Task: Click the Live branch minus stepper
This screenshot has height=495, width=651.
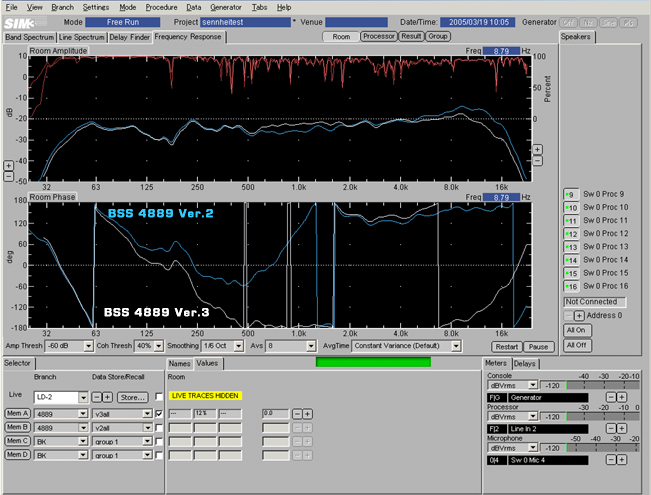Action: point(96,397)
